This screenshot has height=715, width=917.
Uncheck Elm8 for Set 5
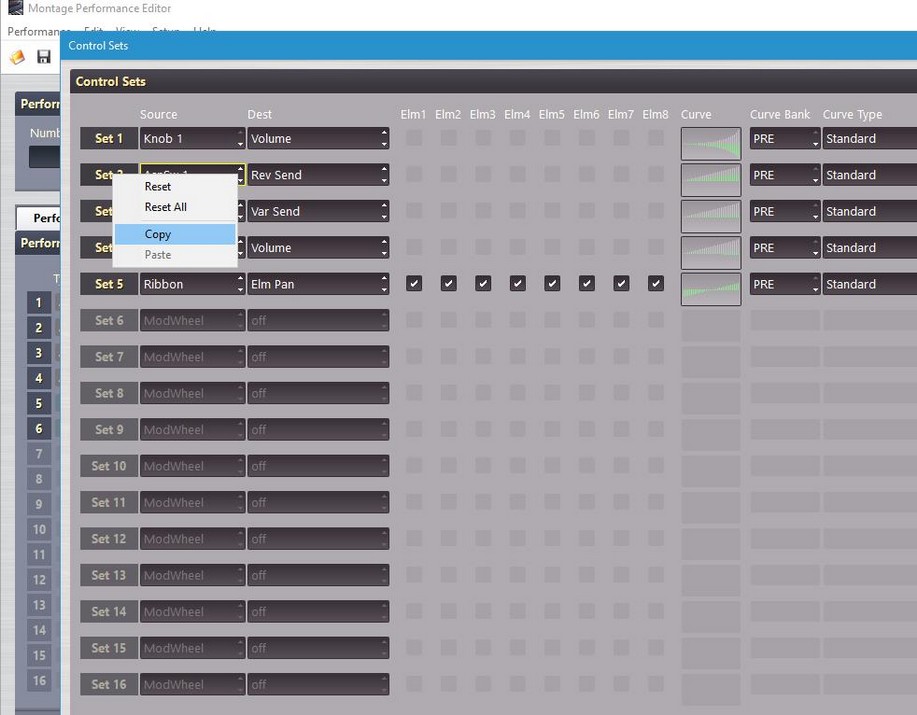click(x=656, y=284)
